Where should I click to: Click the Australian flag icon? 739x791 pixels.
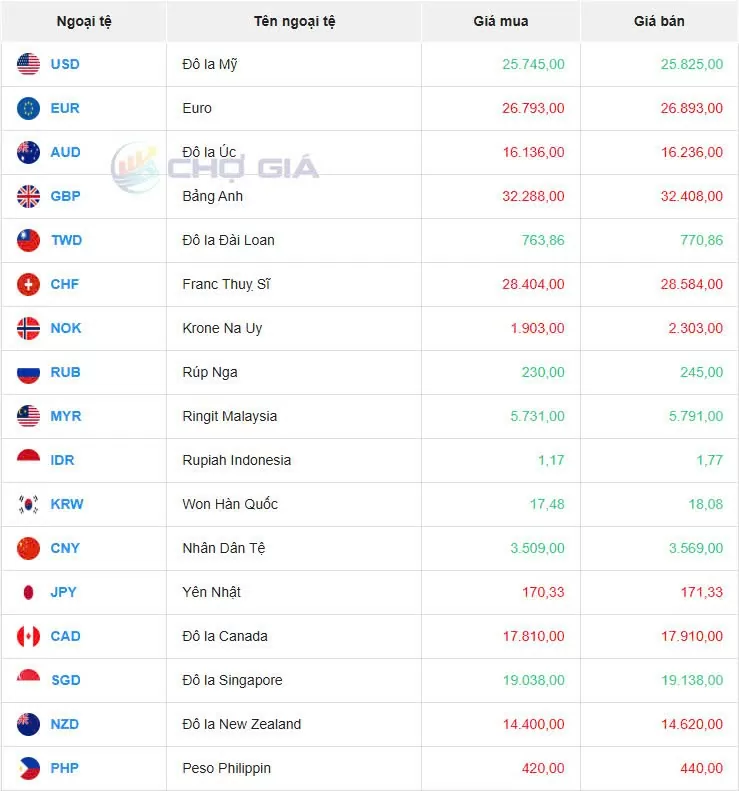click(28, 152)
